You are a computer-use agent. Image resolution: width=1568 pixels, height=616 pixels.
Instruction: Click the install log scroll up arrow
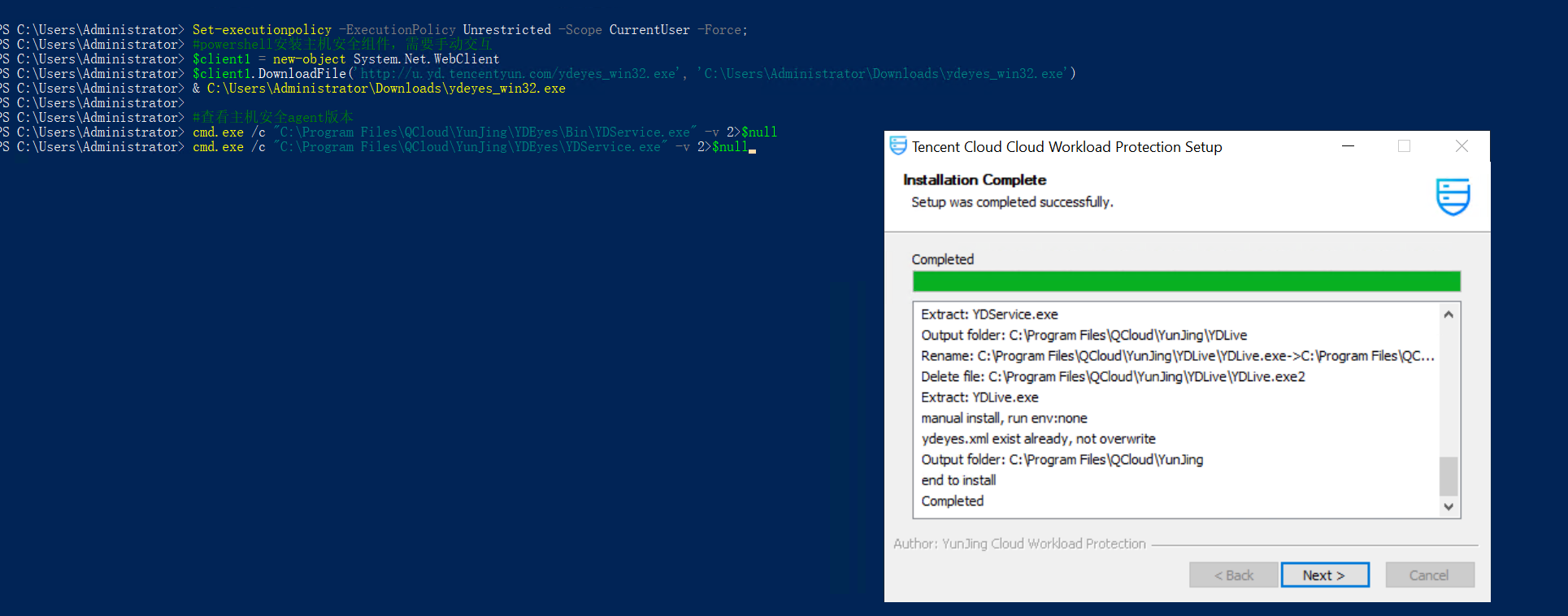[x=1449, y=315]
